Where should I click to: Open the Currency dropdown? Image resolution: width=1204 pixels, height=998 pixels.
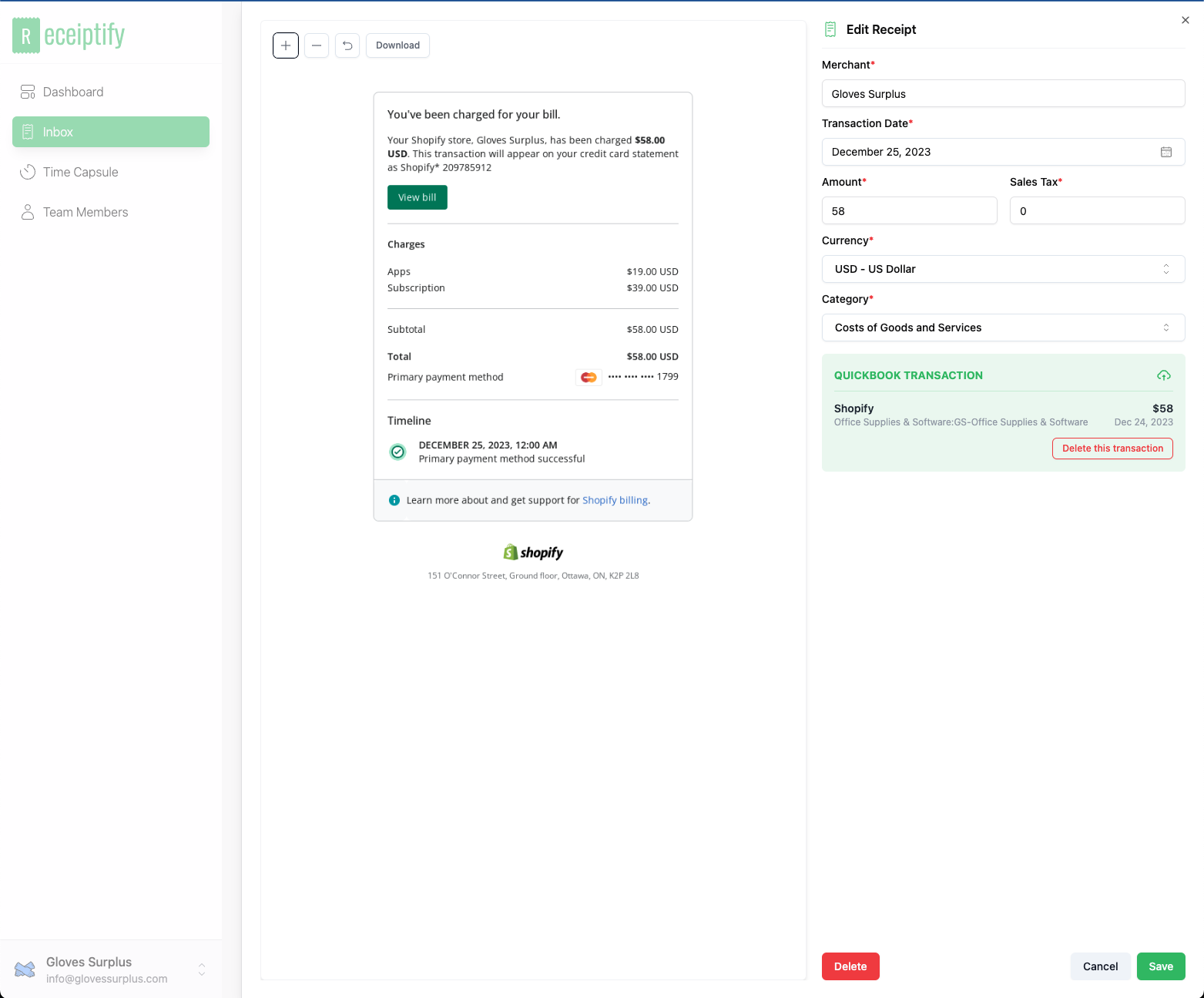1003,269
